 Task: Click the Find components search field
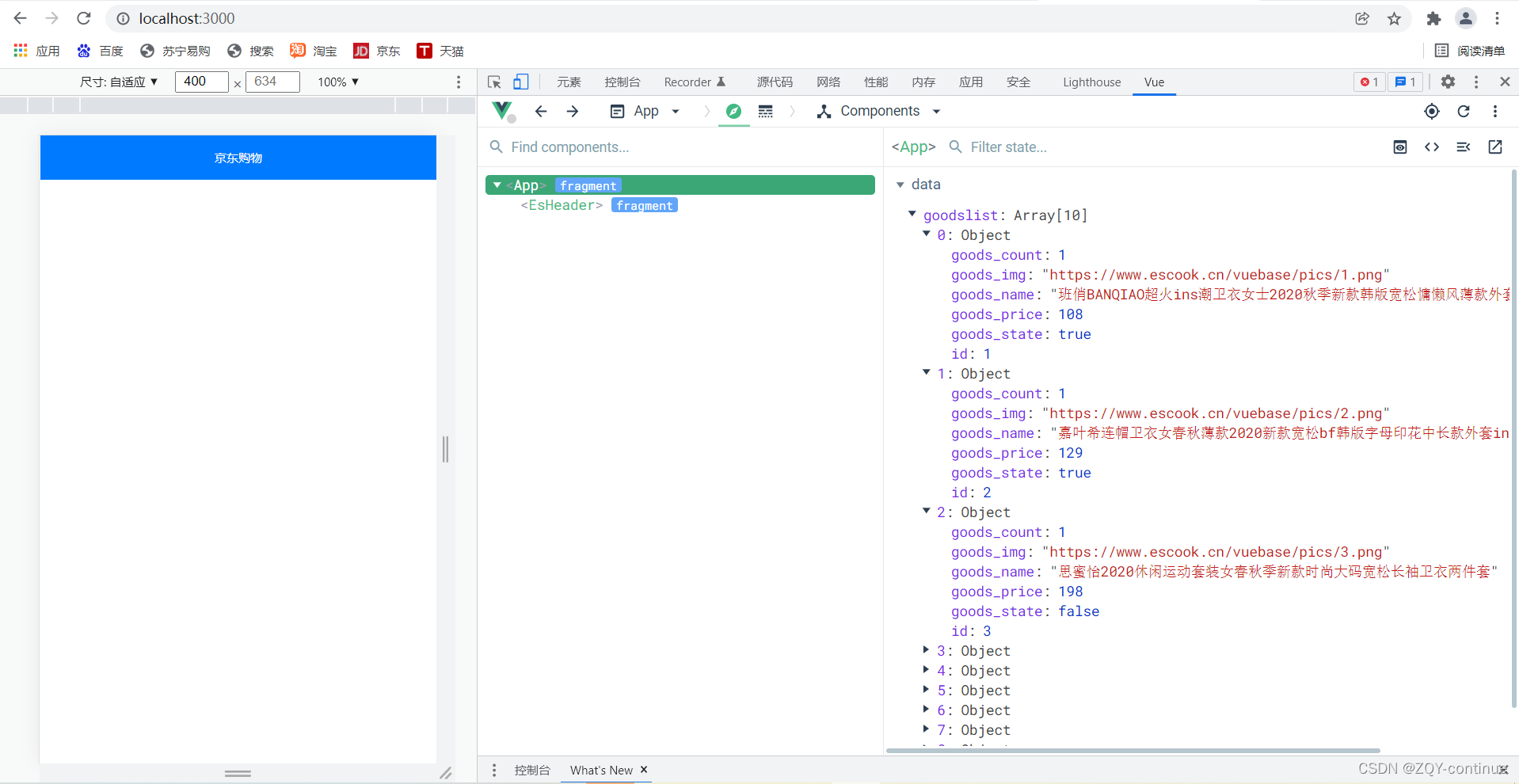click(681, 147)
